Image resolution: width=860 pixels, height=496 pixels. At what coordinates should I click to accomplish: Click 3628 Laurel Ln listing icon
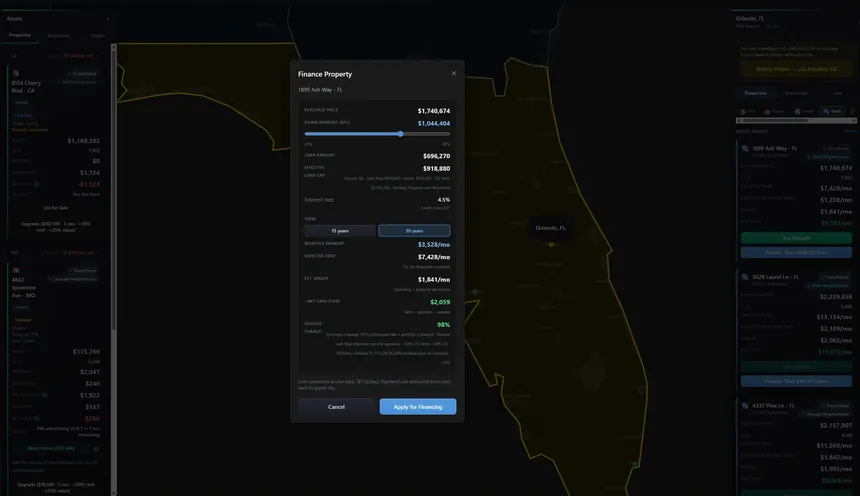(x=745, y=277)
